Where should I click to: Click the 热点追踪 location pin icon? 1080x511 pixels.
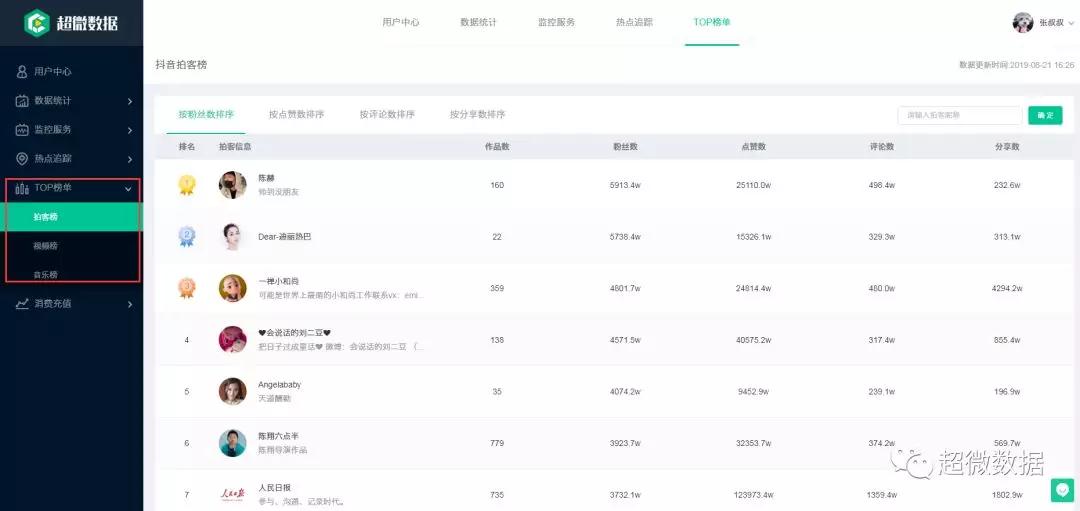point(22,158)
